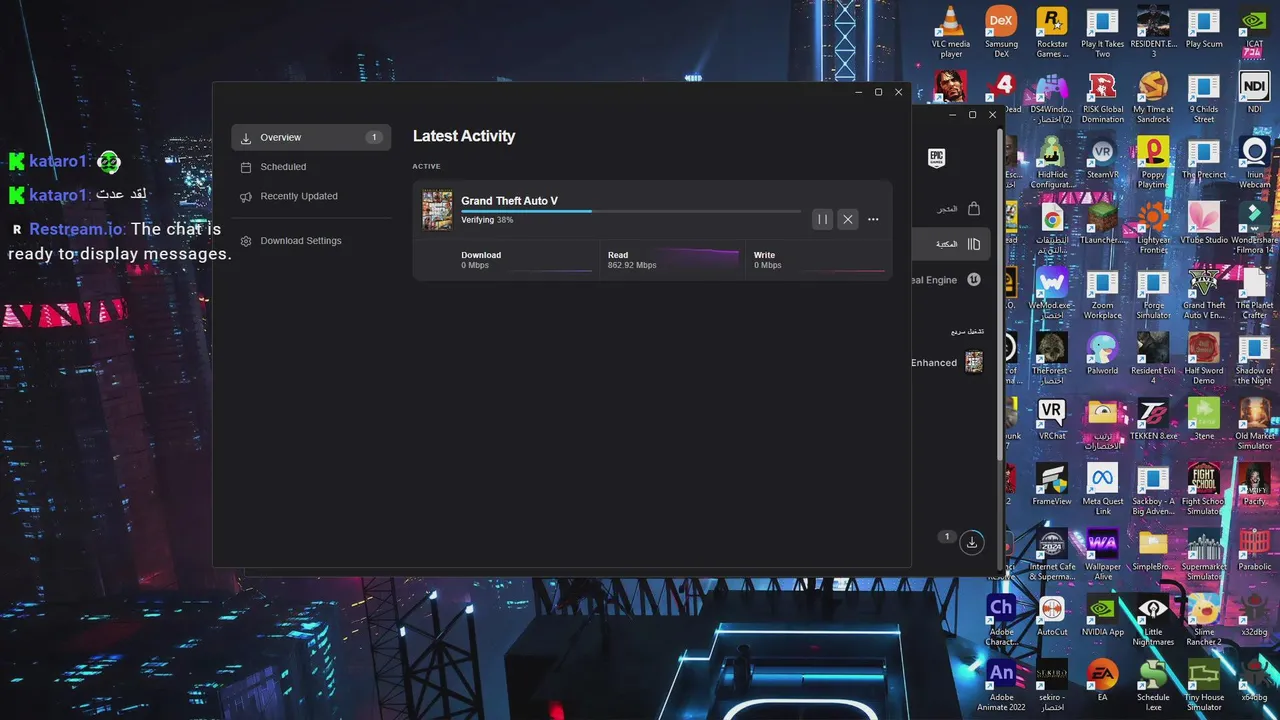Select the Iriun Webcam icon
The image size is (1280, 720).
[1254, 163]
